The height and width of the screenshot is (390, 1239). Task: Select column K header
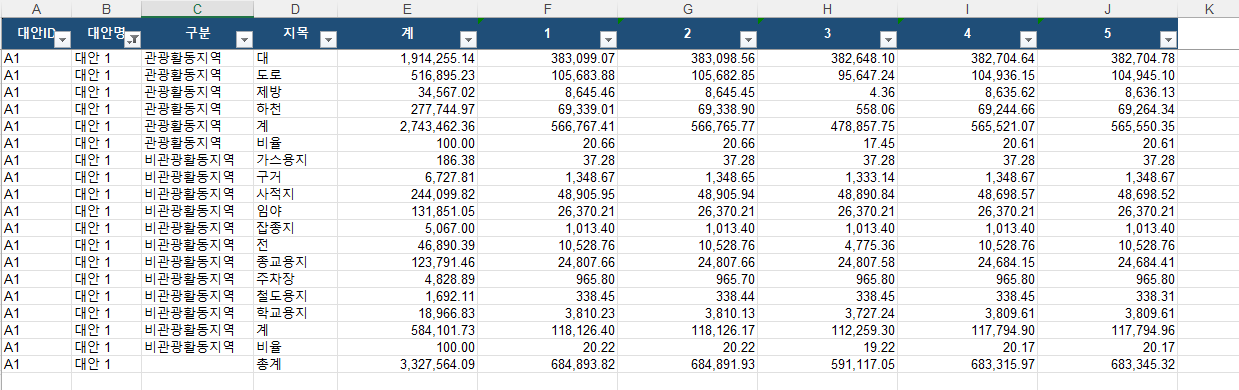click(x=1208, y=8)
